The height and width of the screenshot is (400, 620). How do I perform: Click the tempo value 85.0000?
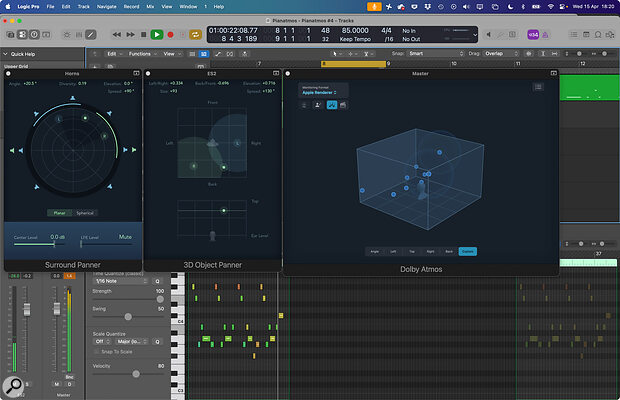tap(355, 30)
